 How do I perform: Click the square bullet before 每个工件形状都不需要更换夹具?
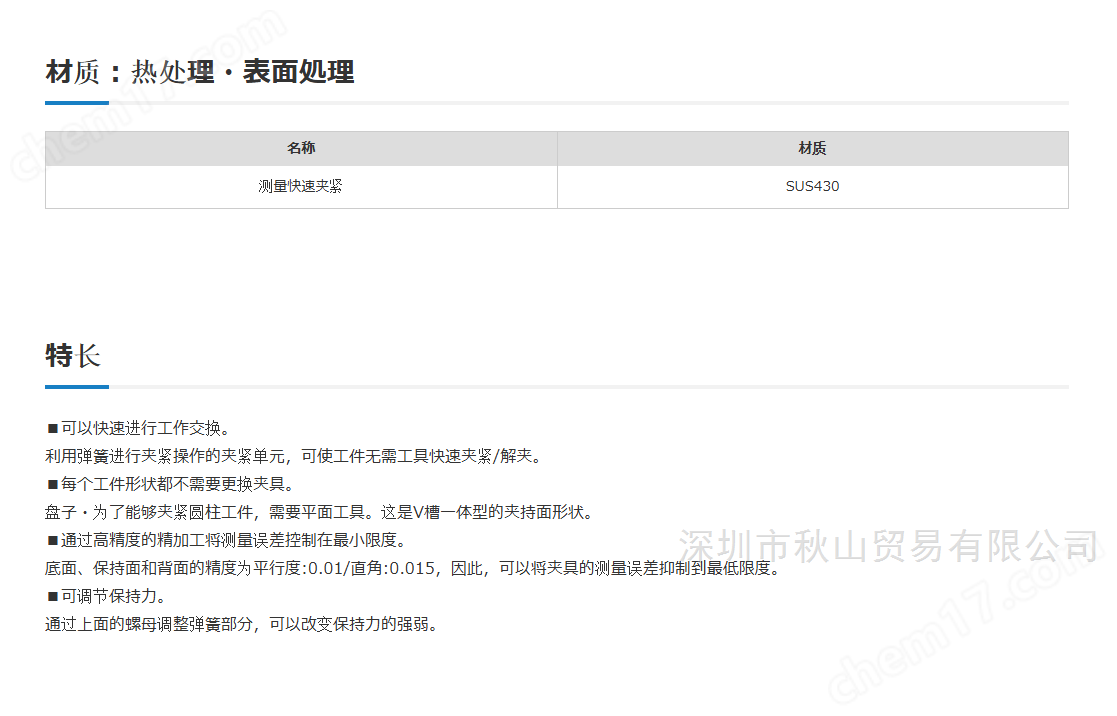pyautogui.click(x=53, y=484)
